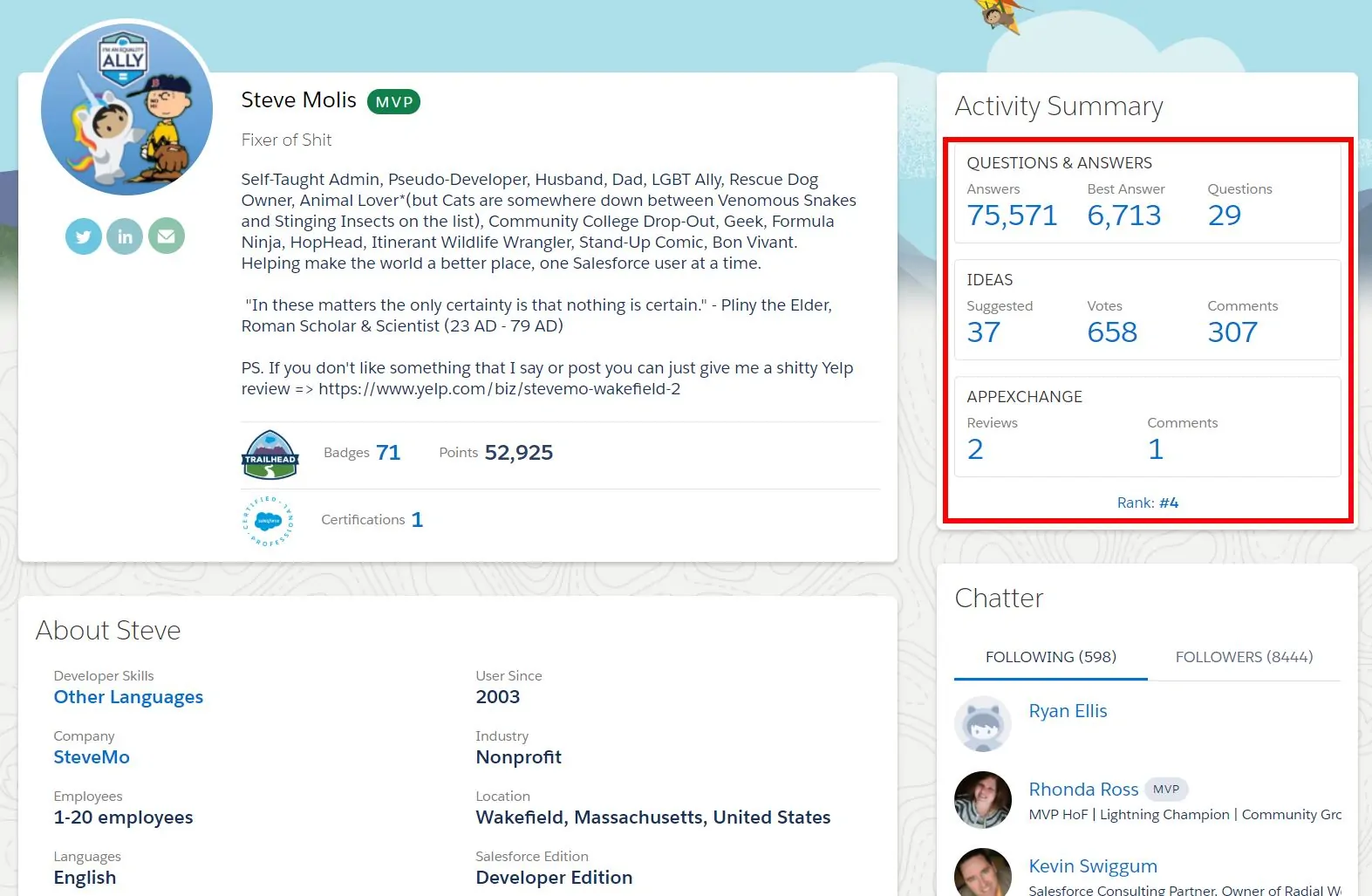Click the Wakefield, Massachusetts location text
Screen dimensions: 1372x896
[x=653, y=817]
